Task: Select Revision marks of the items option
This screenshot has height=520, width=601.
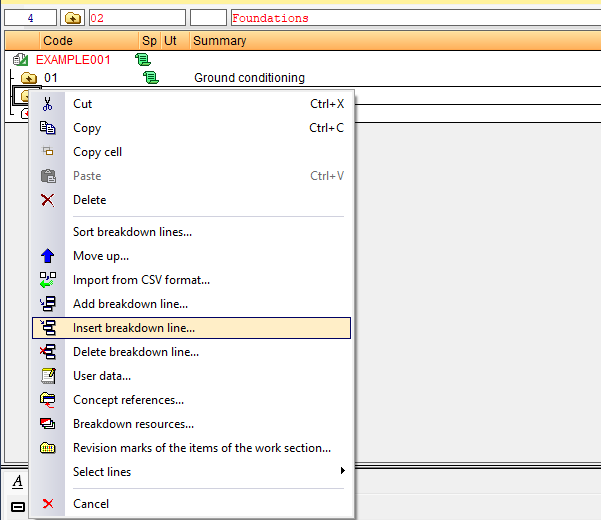Action: pos(192,448)
